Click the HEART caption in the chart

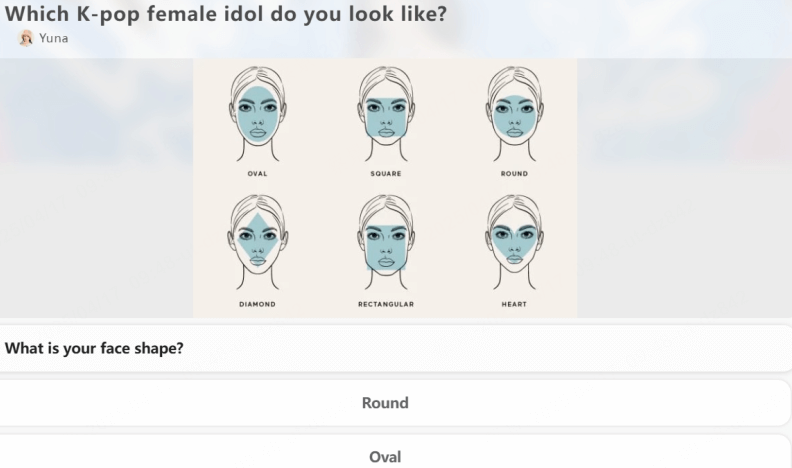pyautogui.click(x=514, y=304)
